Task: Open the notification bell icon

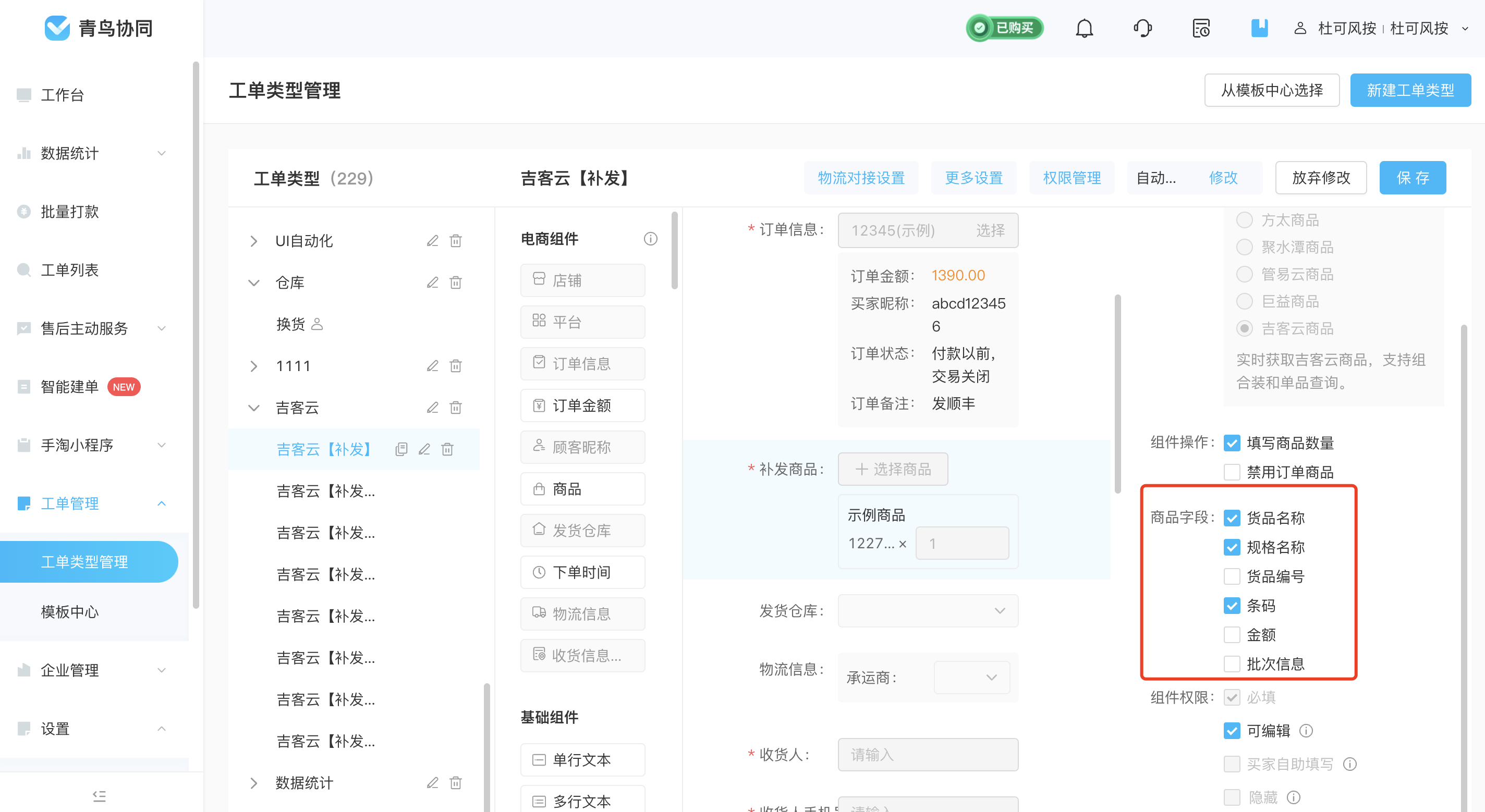Action: click(x=1084, y=28)
